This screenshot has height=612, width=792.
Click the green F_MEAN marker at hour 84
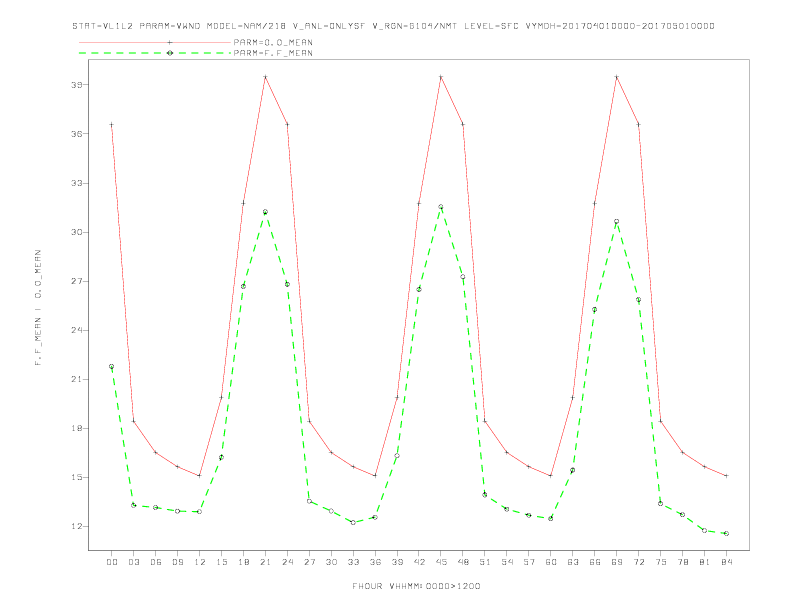click(726, 533)
